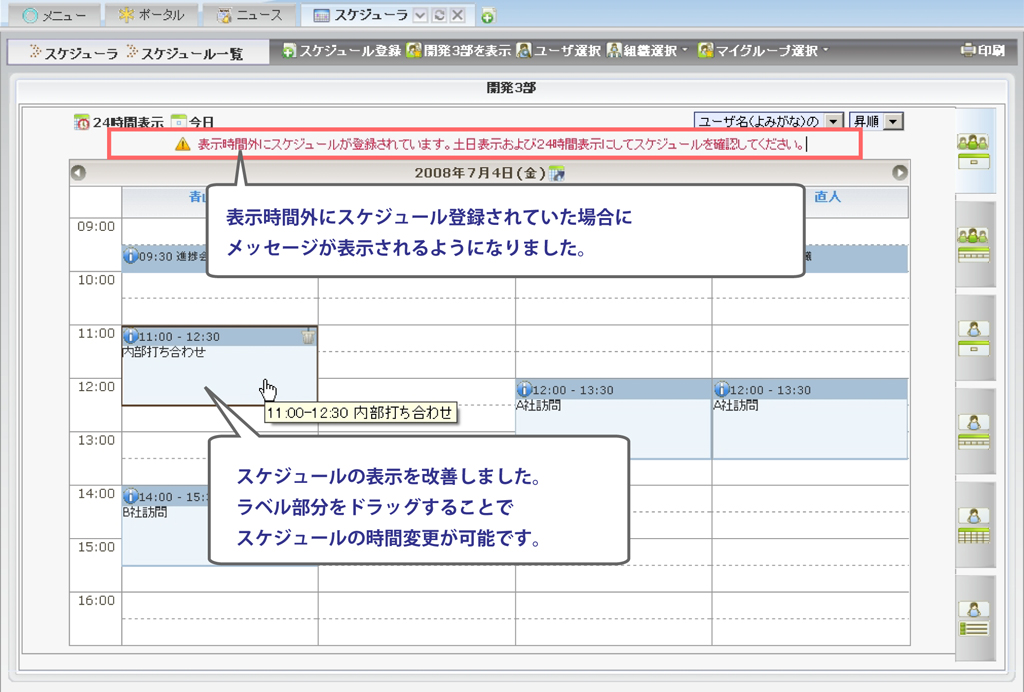Click the 09:00 time label
Image resolution: width=1024 pixels, height=692 pixels.
click(96, 227)
